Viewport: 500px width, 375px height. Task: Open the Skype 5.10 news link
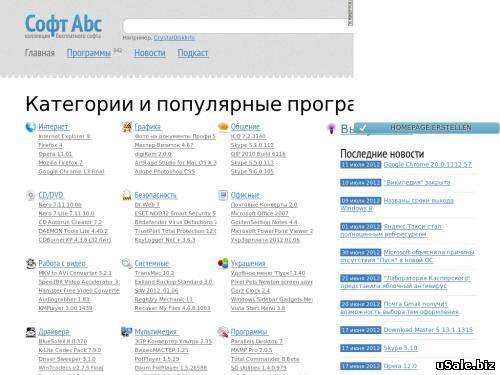[400, 348]
